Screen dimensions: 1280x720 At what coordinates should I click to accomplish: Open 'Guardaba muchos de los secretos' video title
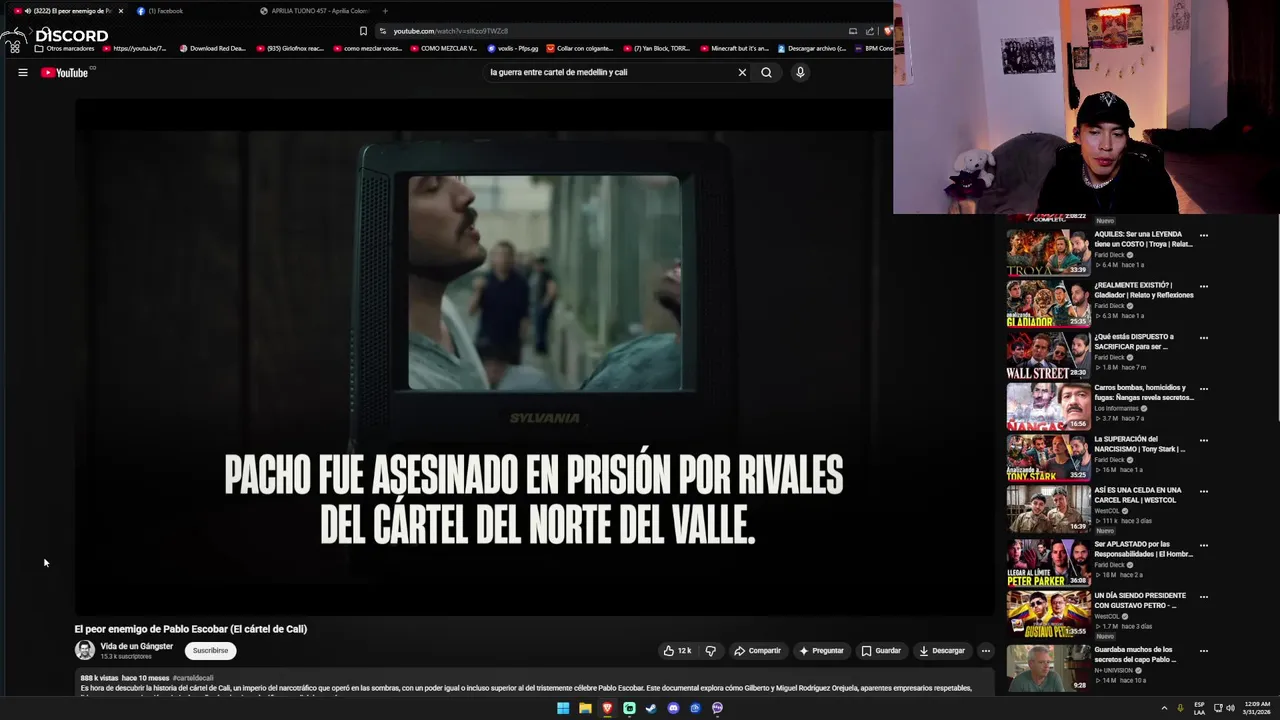click(x=1133, y=654)
